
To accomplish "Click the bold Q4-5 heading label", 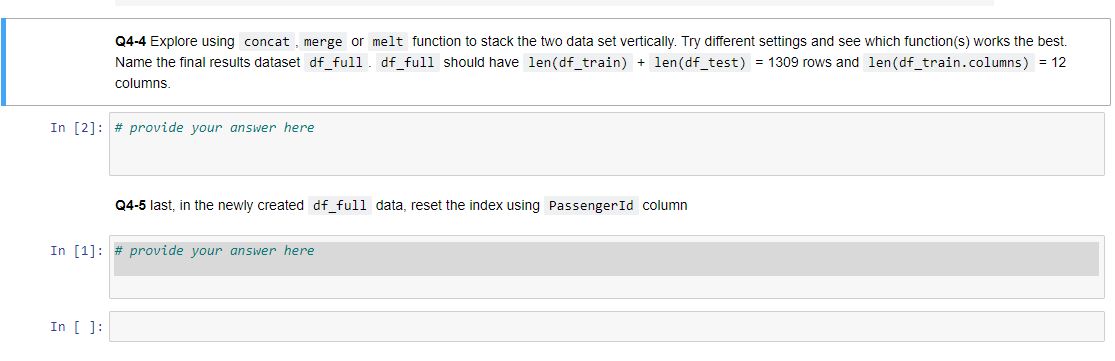I will point(131,205).
